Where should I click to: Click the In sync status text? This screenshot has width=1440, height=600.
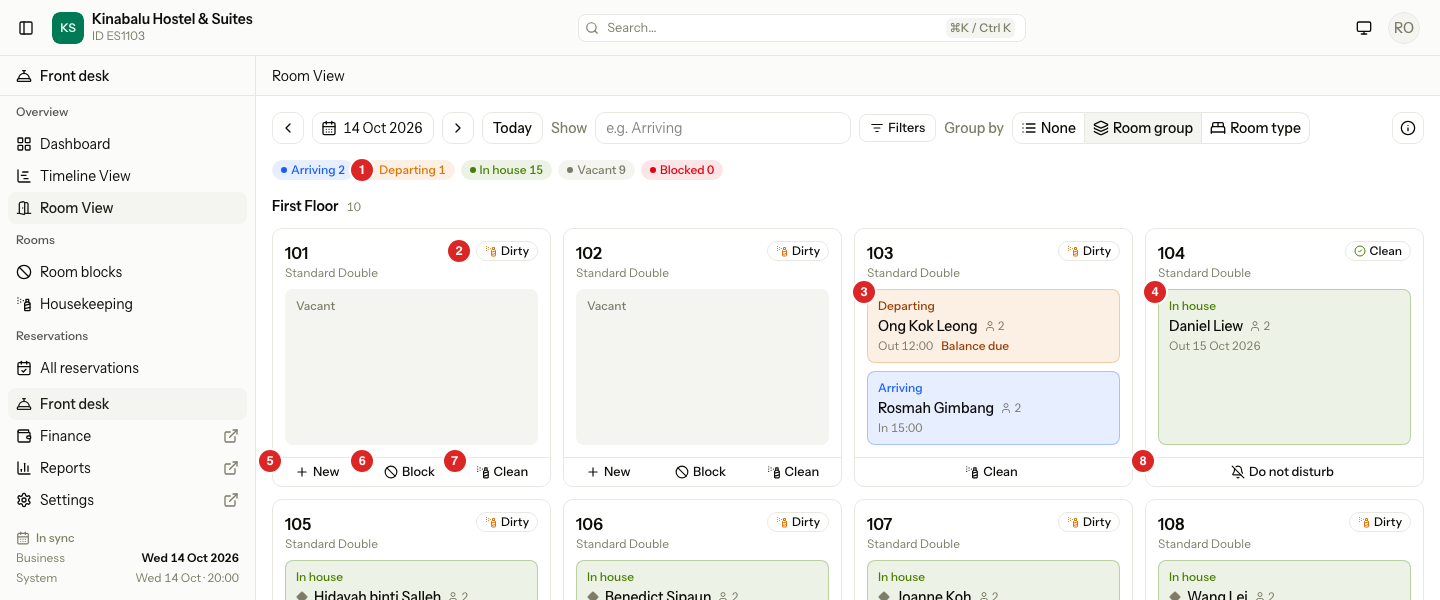coord(55,538)
